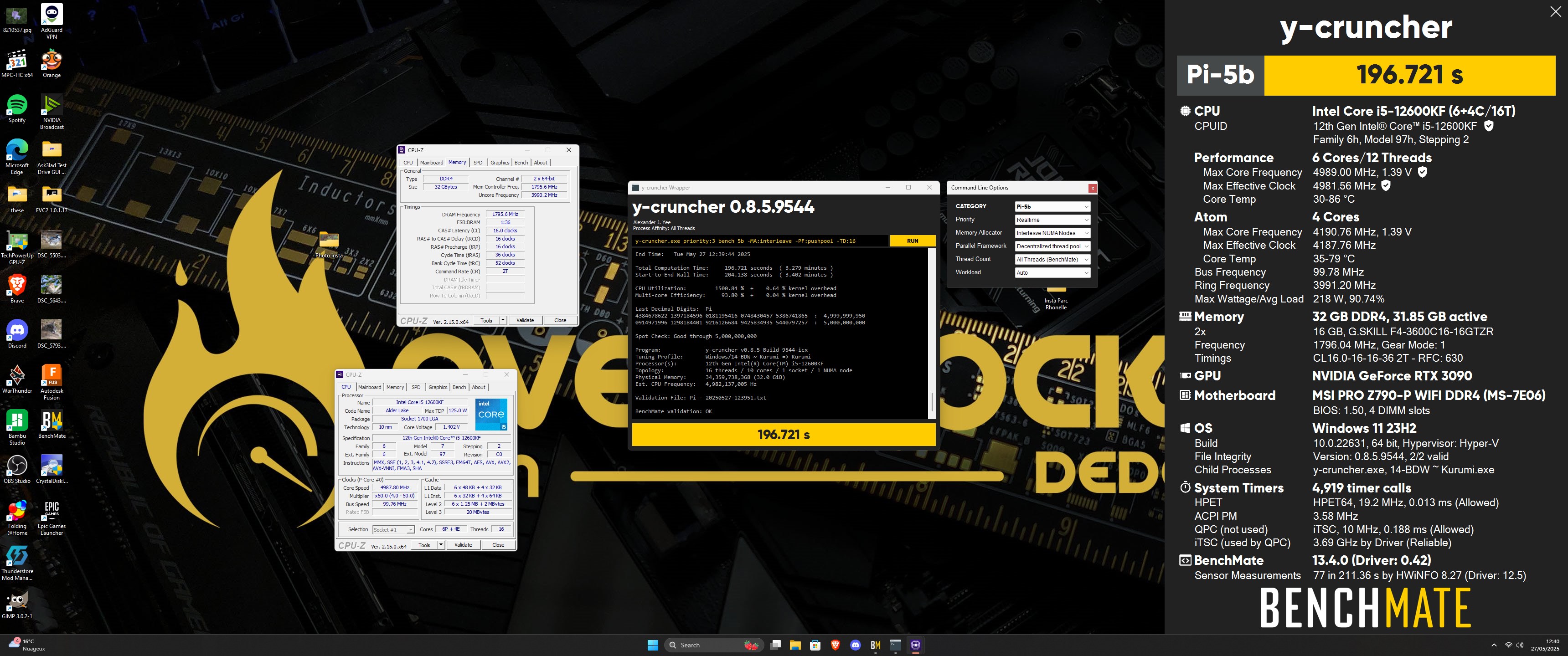
Task: Open Discord desktop shortcut
Action: click(x=17, y=334)
